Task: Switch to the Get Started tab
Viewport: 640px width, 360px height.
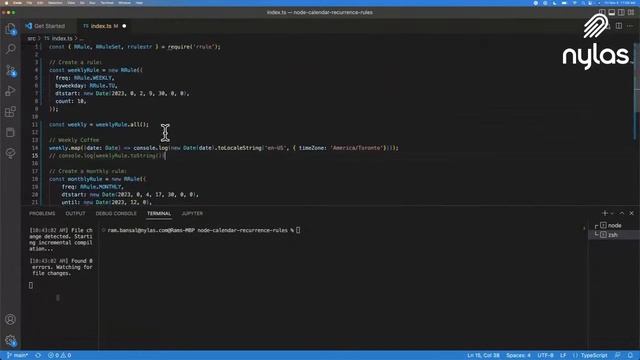Action: [x=45, y=26]
